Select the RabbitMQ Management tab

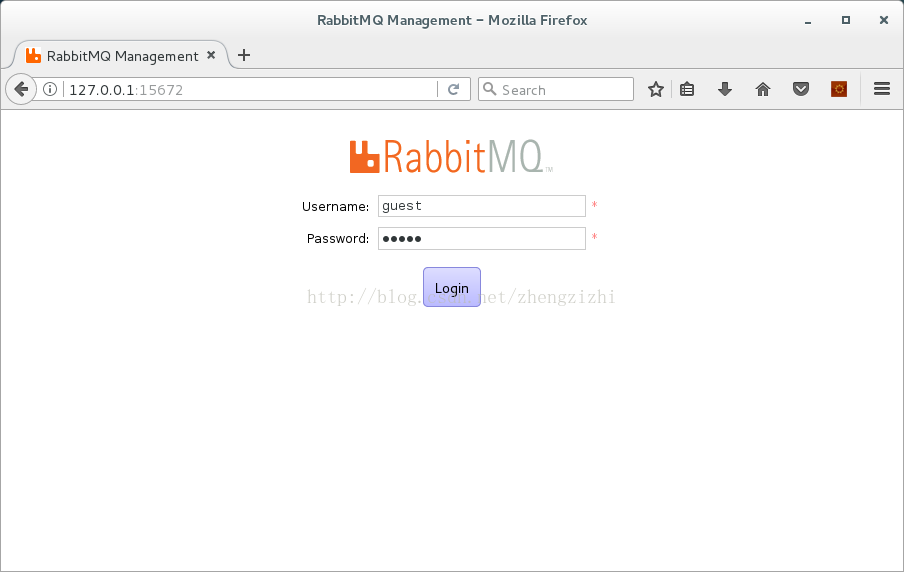pyautogui.click(x=120, y=55)
